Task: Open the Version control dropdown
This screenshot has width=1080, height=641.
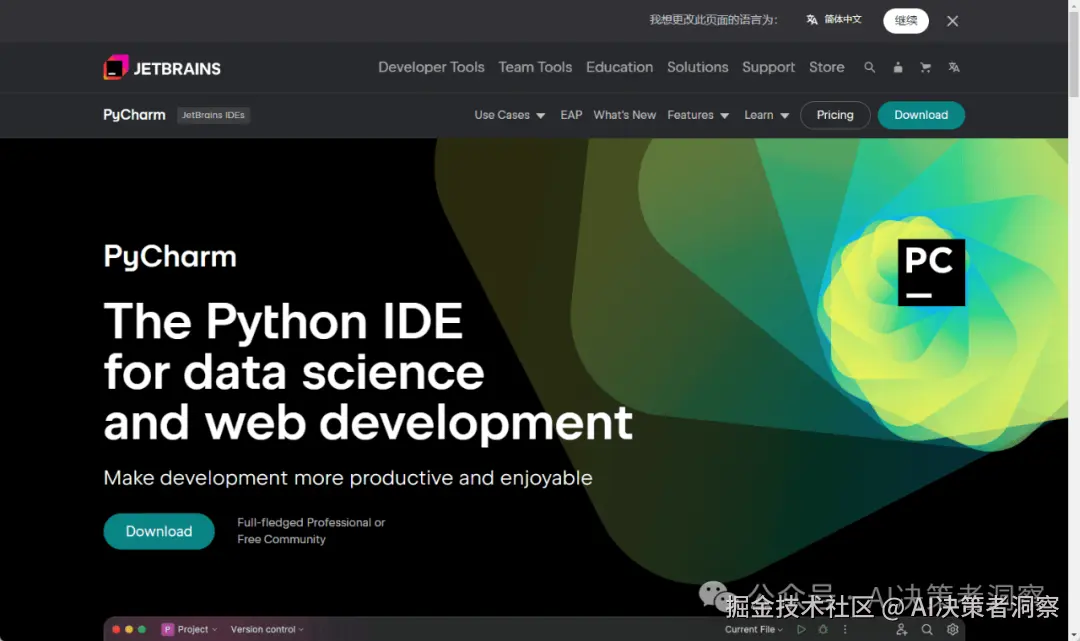Action: click(x=267, y=629)
